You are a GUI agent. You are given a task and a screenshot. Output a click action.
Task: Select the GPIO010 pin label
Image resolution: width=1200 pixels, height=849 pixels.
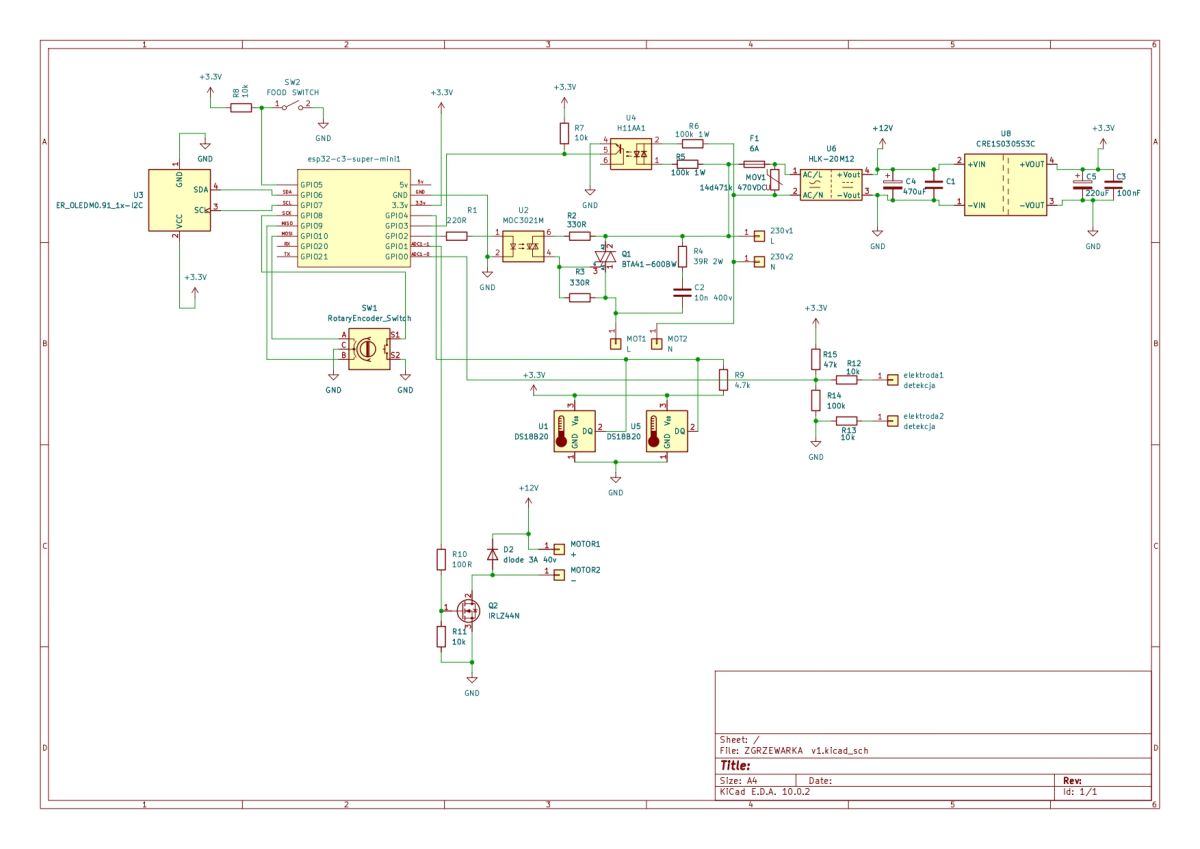point(314,236)
